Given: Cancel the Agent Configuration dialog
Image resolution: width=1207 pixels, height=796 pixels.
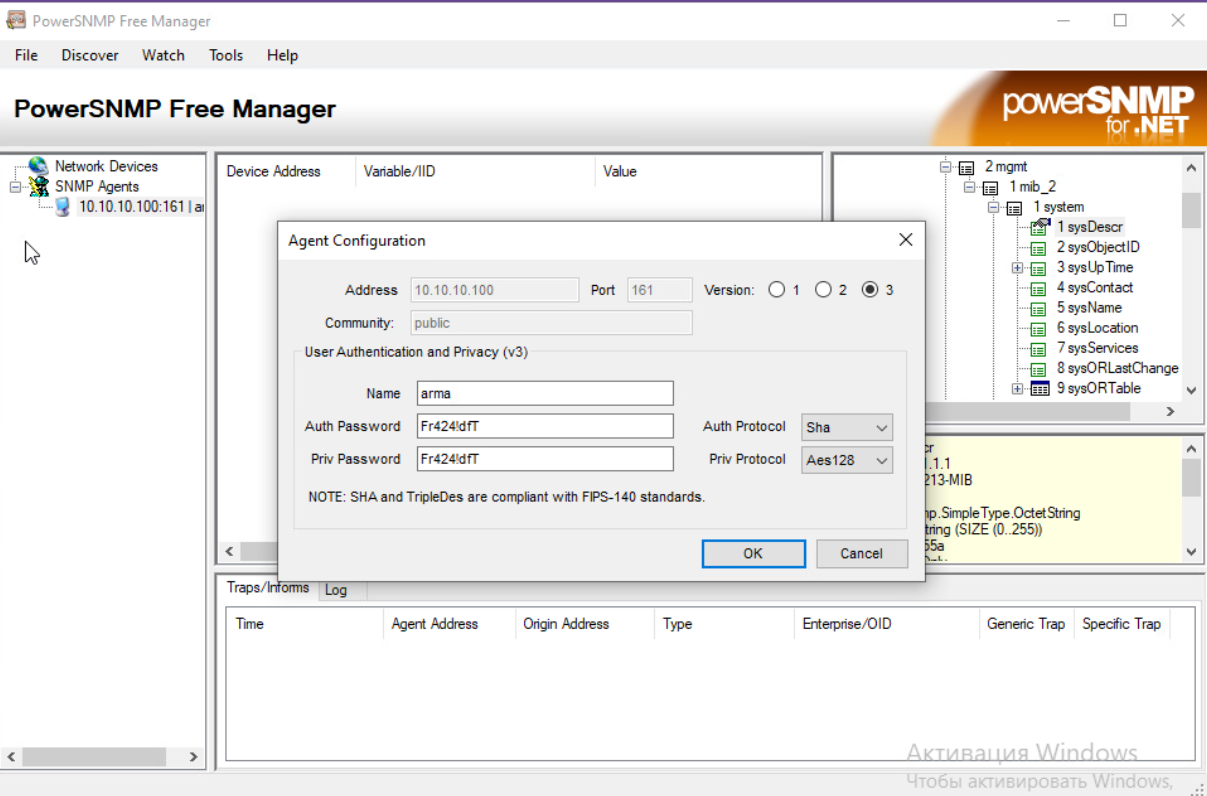Looking at the screenshot, I should pos(861,553).
